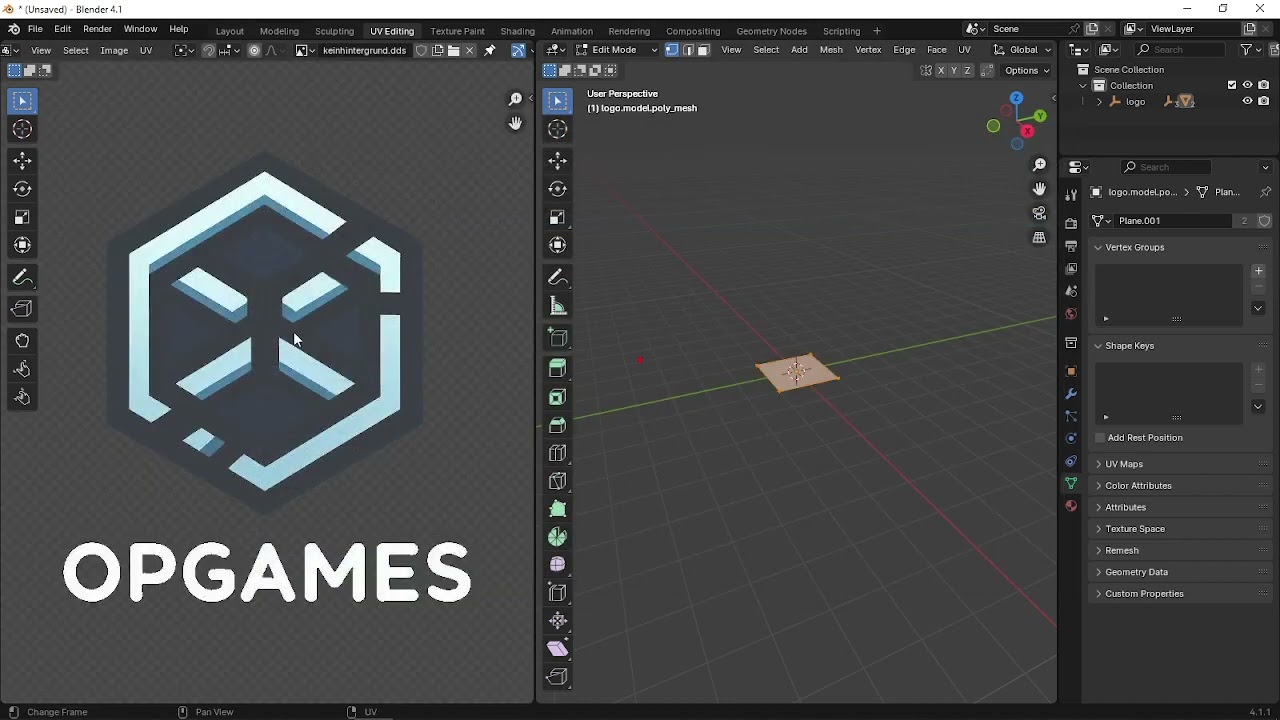1280x720 pixels.
Task: Select the Smooth tool
Action: [x=558, y=565]
